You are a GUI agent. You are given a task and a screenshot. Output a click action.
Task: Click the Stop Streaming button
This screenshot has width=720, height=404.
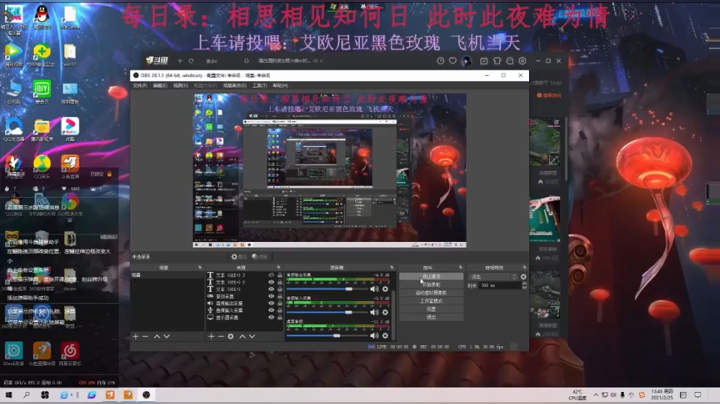tap(431, 277)
